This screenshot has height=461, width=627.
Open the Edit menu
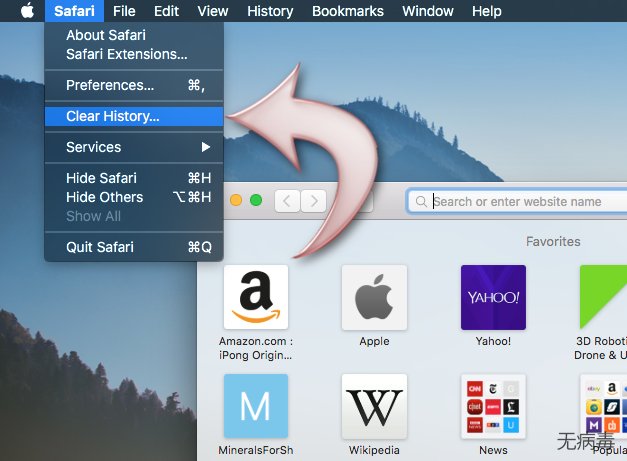166,11
